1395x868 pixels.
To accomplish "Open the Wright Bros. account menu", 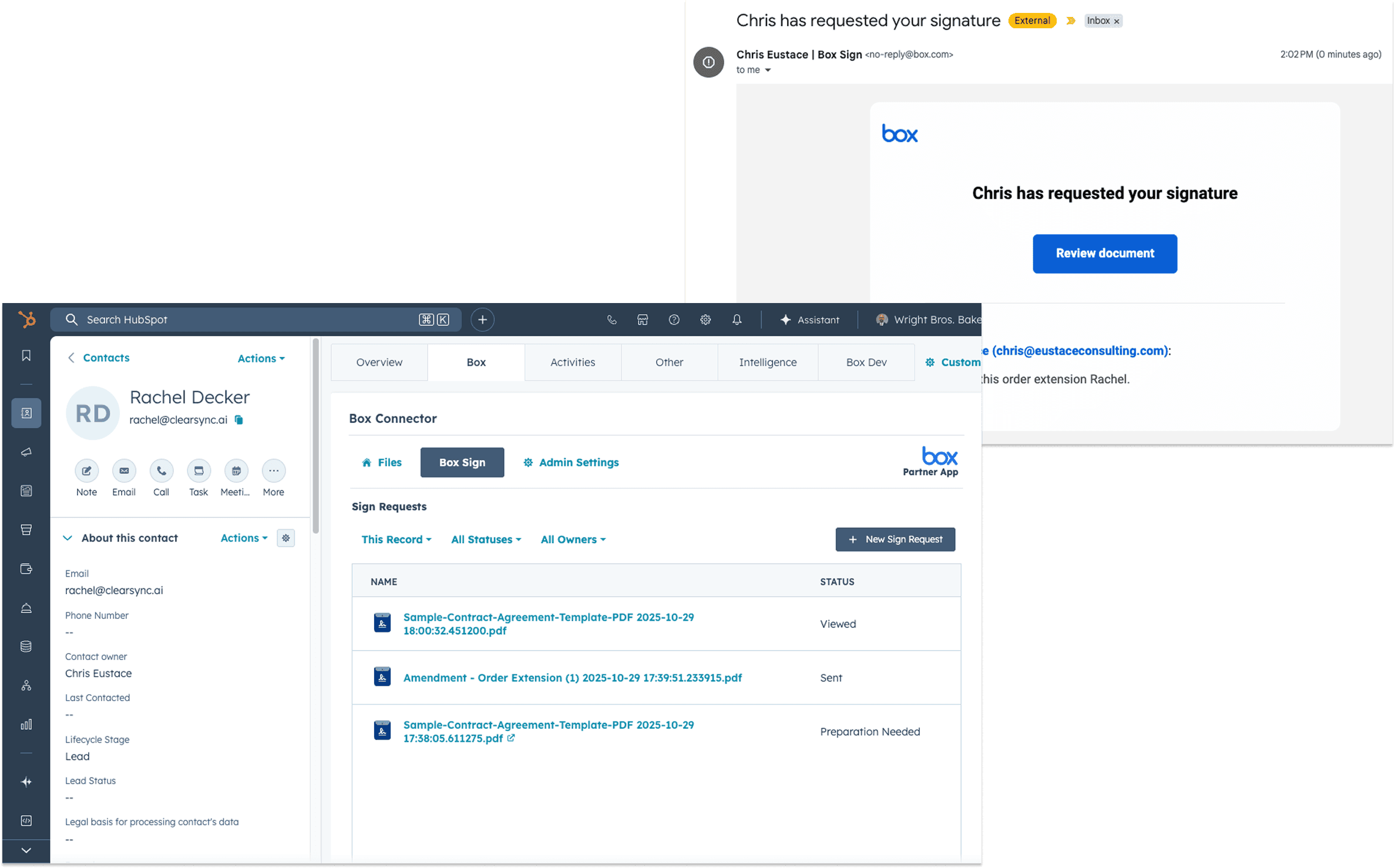I will 928,319.
